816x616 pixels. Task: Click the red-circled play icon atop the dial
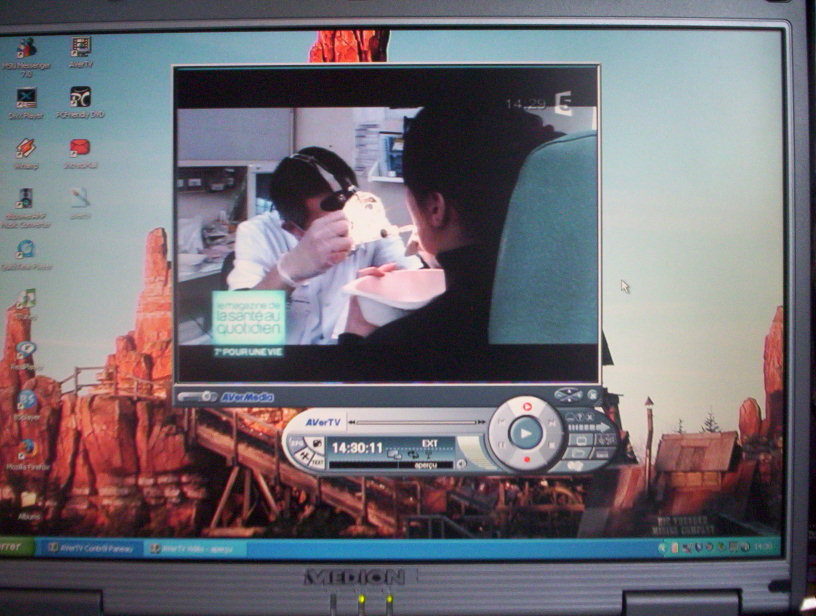tap(527, 406)
